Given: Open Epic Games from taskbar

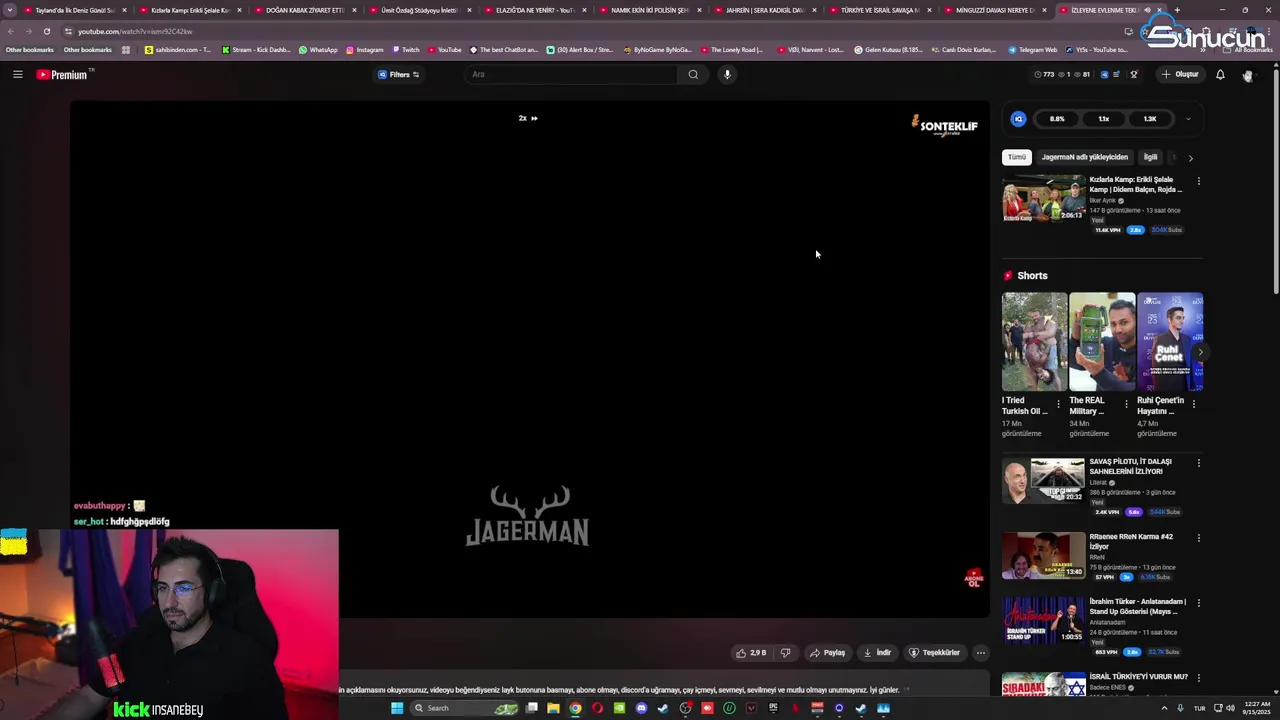Looking at the screenshot, I should coord(773,708).
